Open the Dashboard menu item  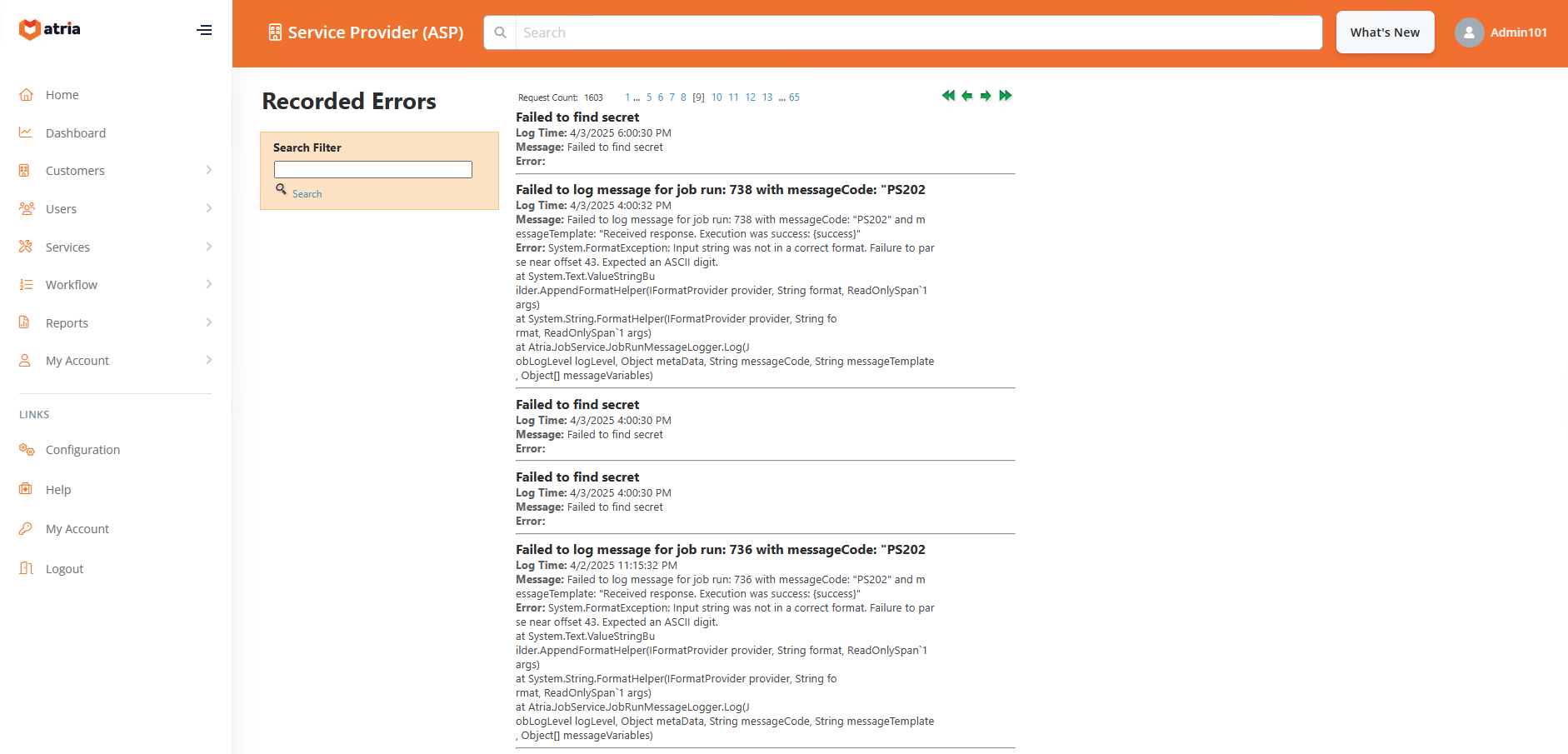[75, 133]
